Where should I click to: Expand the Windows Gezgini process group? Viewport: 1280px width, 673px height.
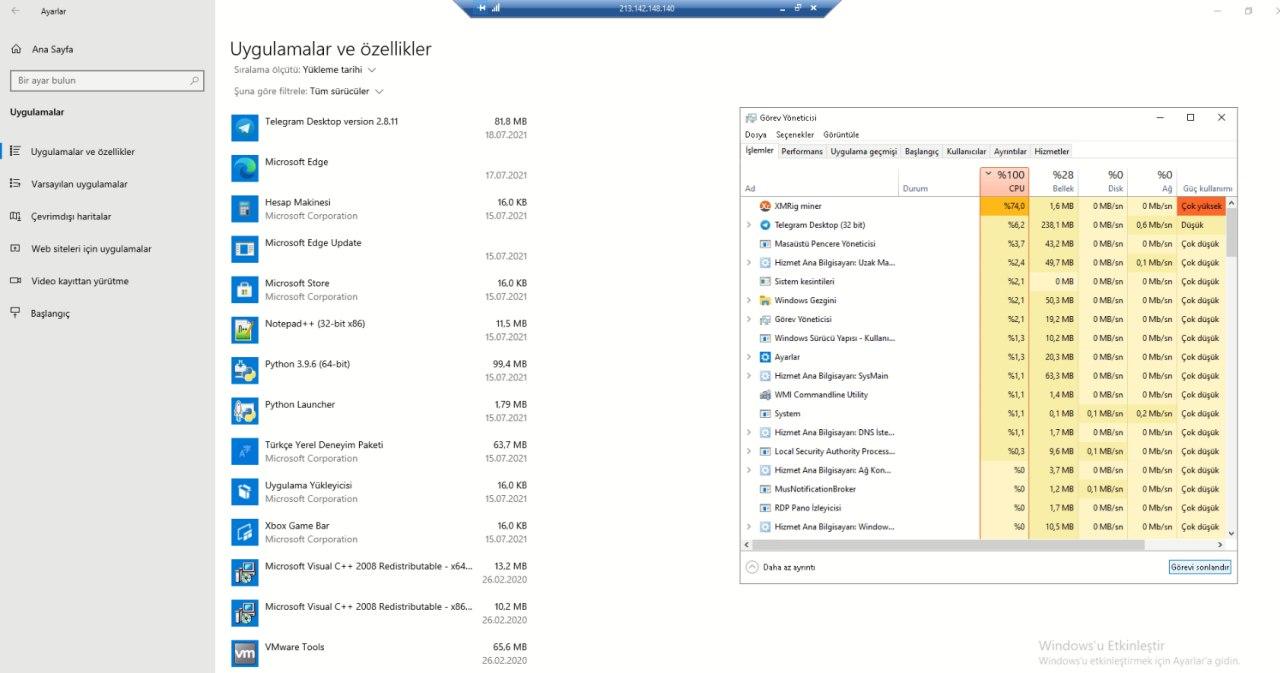pyautogui.click(x=749, y=300)
